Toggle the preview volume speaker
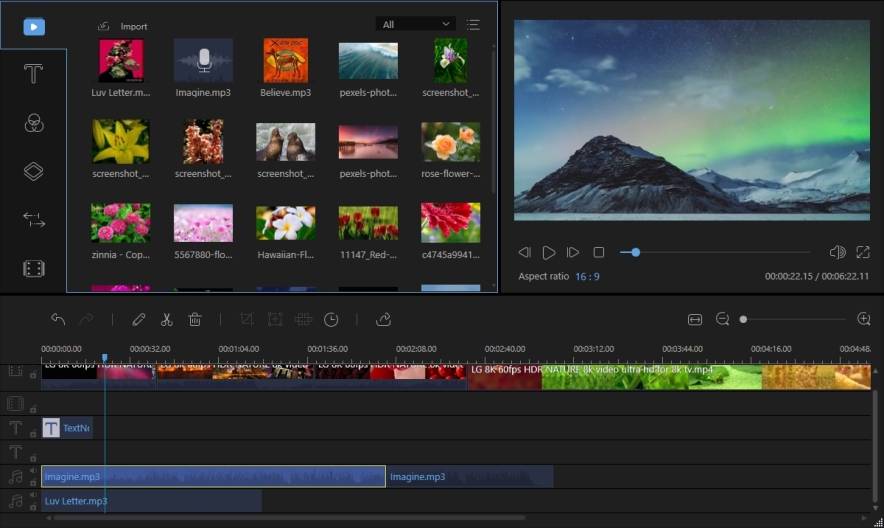The width and height of the screenshot is (884, 528). [837, 253]
